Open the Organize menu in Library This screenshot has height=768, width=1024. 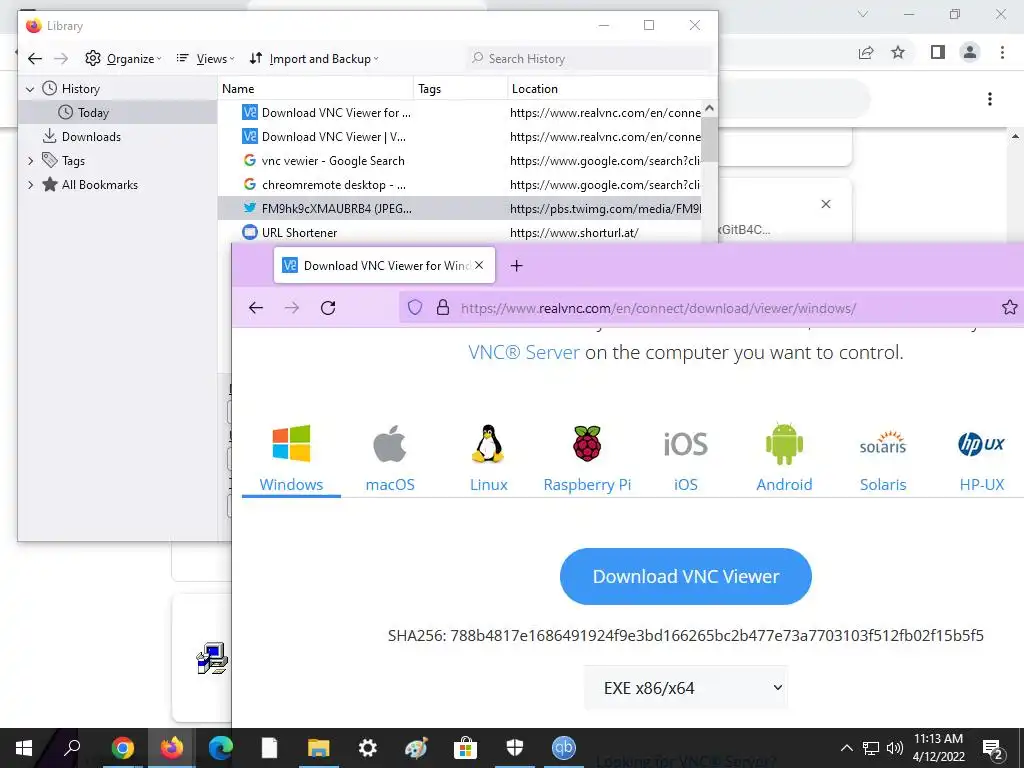point(123,59)
